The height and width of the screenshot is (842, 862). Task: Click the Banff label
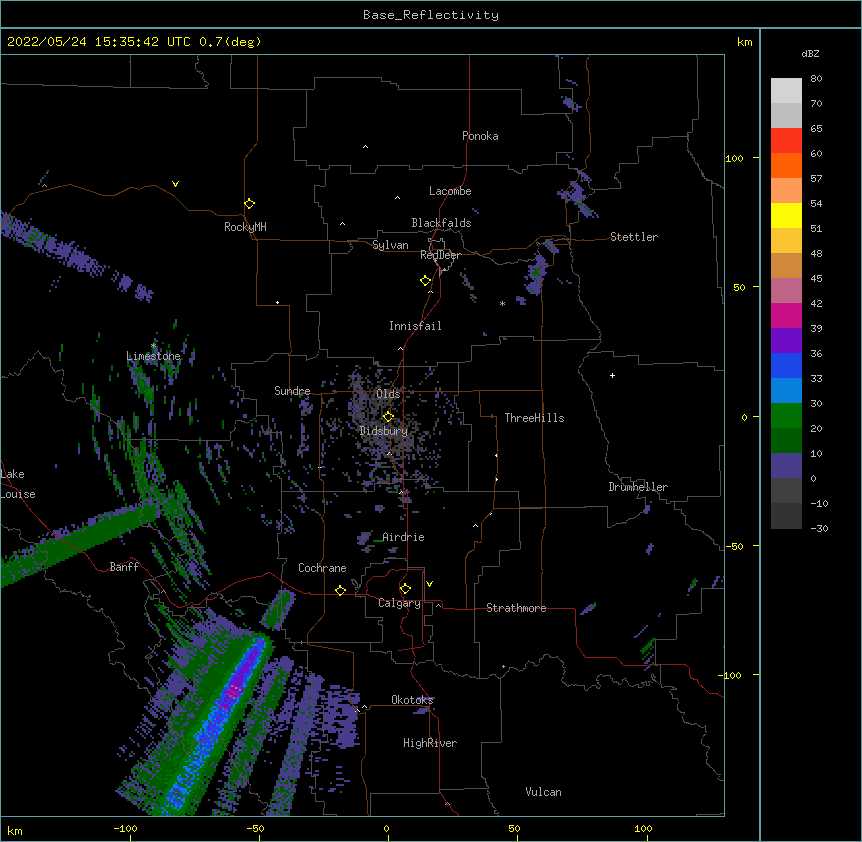coord(124,567)
